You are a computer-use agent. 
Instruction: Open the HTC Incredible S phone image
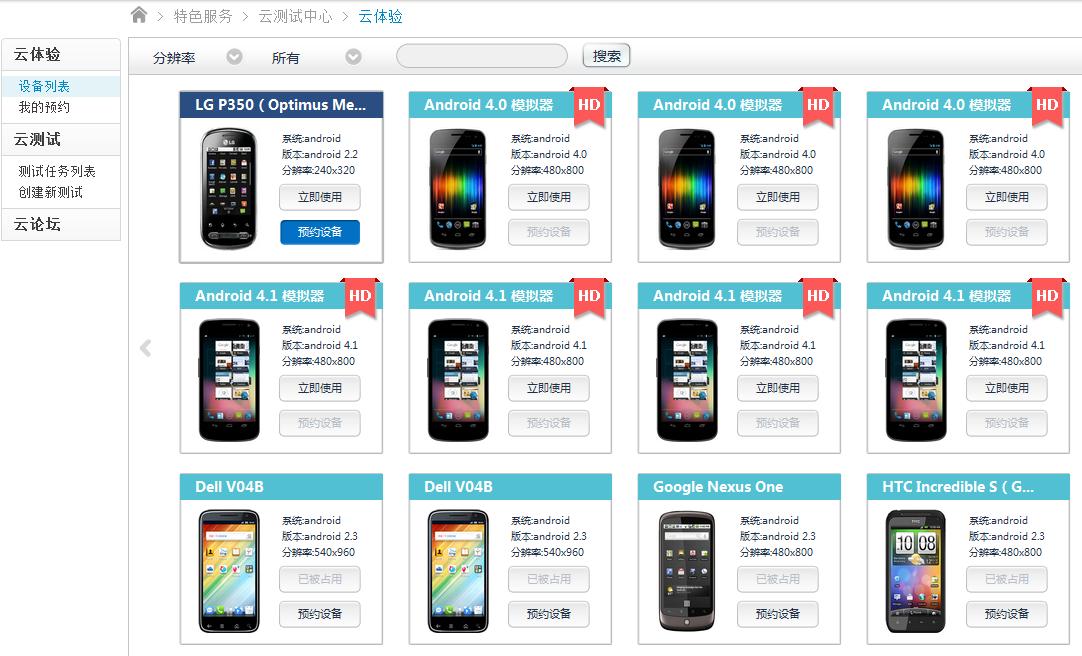916,571
